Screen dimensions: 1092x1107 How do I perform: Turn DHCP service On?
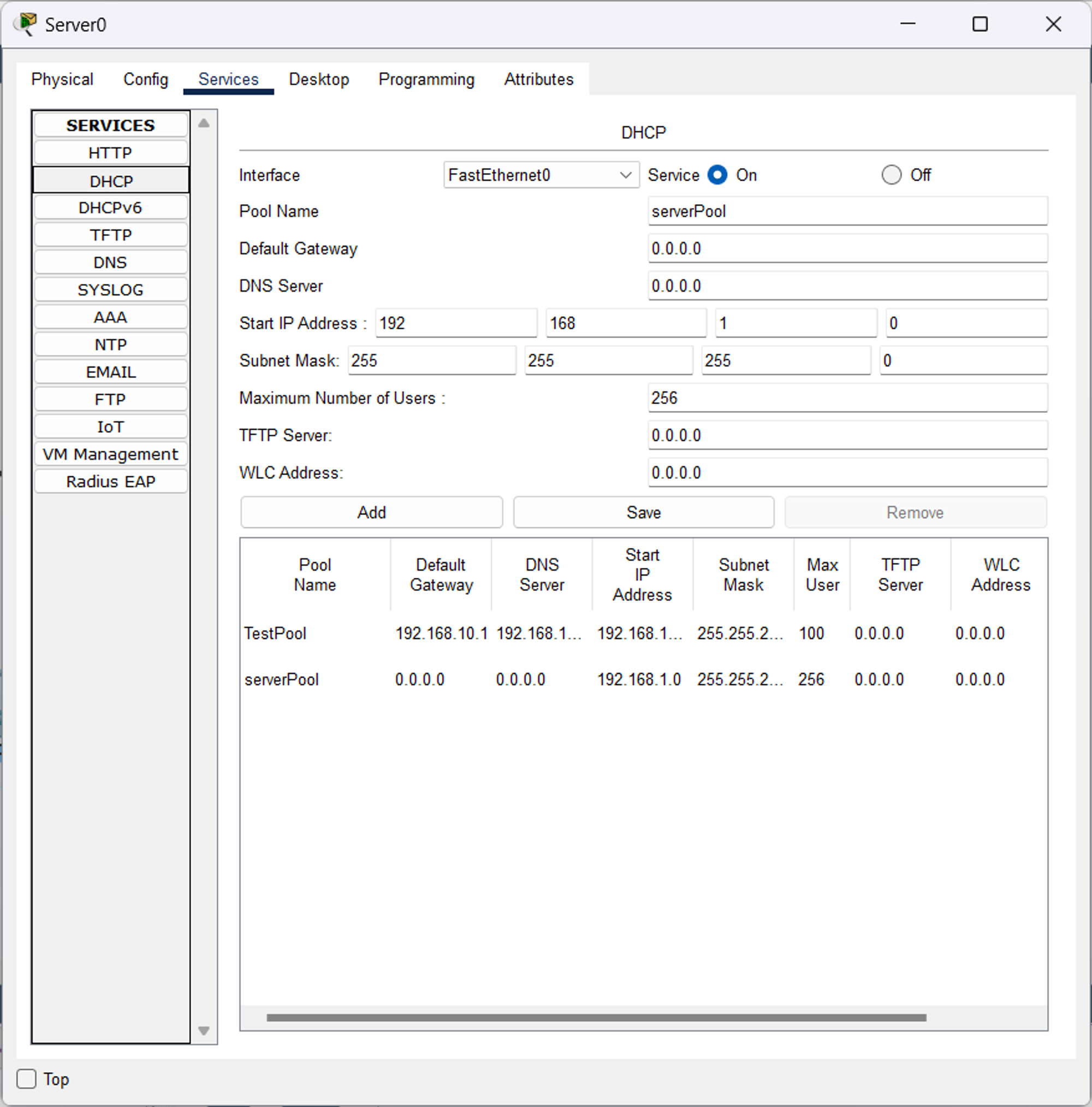point(717,175)
